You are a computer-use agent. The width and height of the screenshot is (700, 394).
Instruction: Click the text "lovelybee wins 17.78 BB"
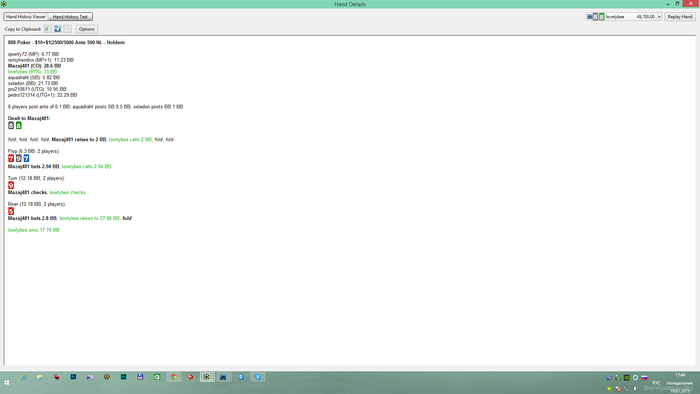[33, 230]
